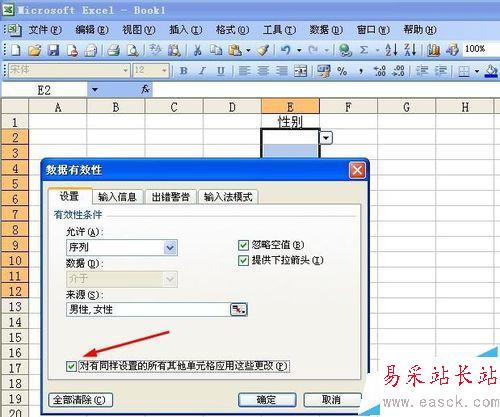Screen dimensions: 500x417
Task: Click the range selector icon in 来源 field
Action: [238, 310]
